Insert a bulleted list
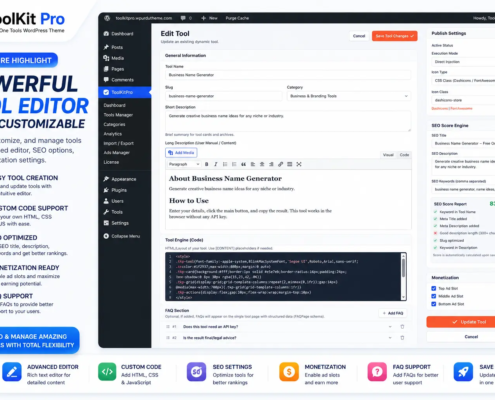Viewport: 495px width, 400px height. click(x=225, y=164)
